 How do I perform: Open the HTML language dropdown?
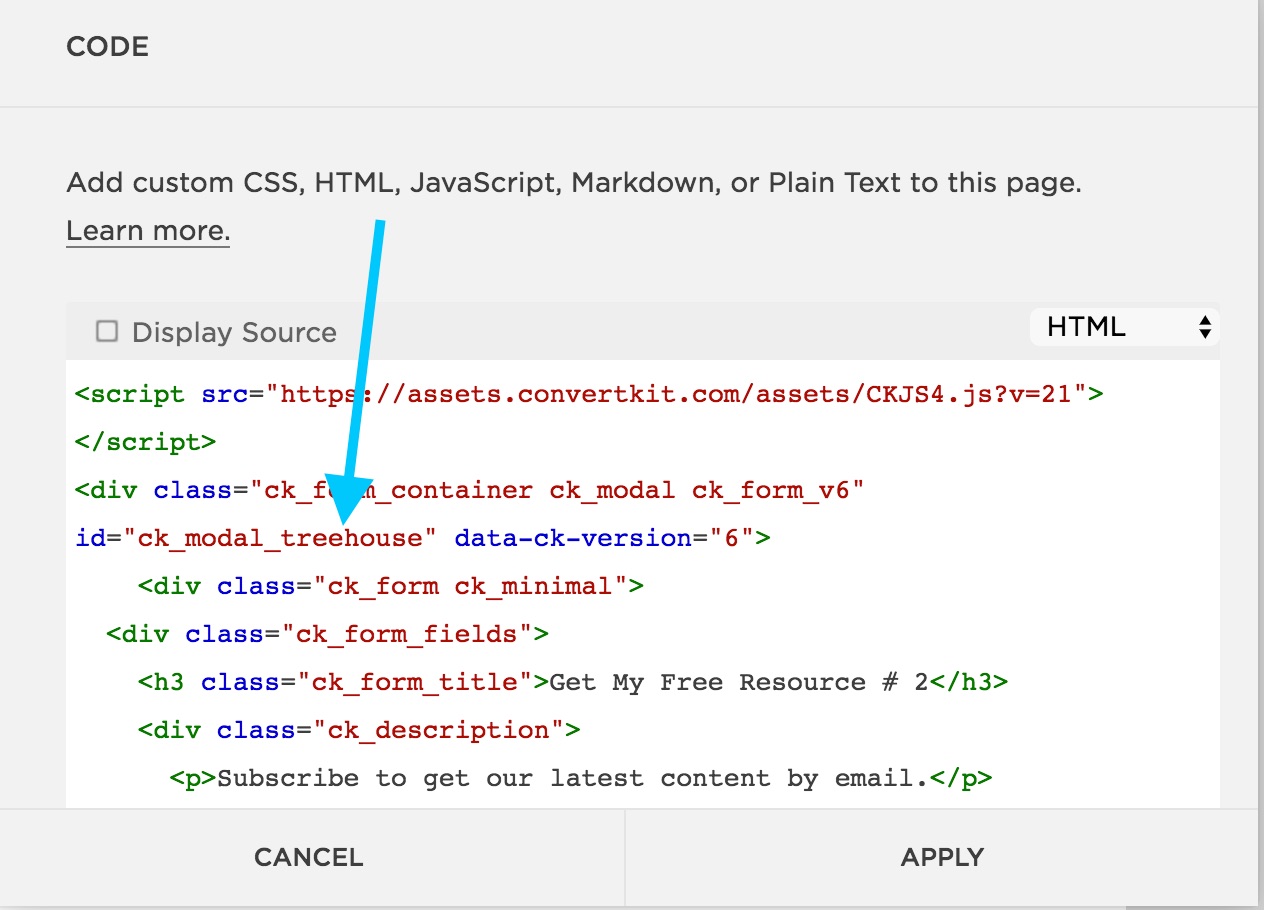1124,327
